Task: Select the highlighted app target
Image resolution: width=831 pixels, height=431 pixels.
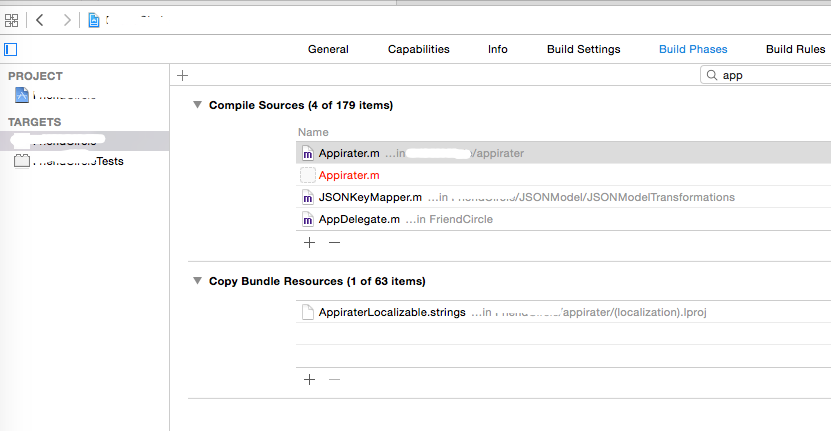Action: click(85, 141)
